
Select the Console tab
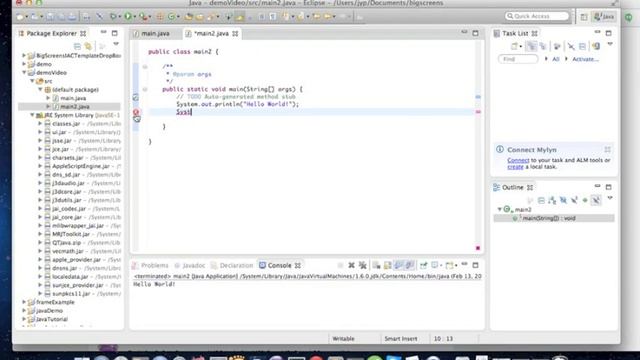coord(280,265)
